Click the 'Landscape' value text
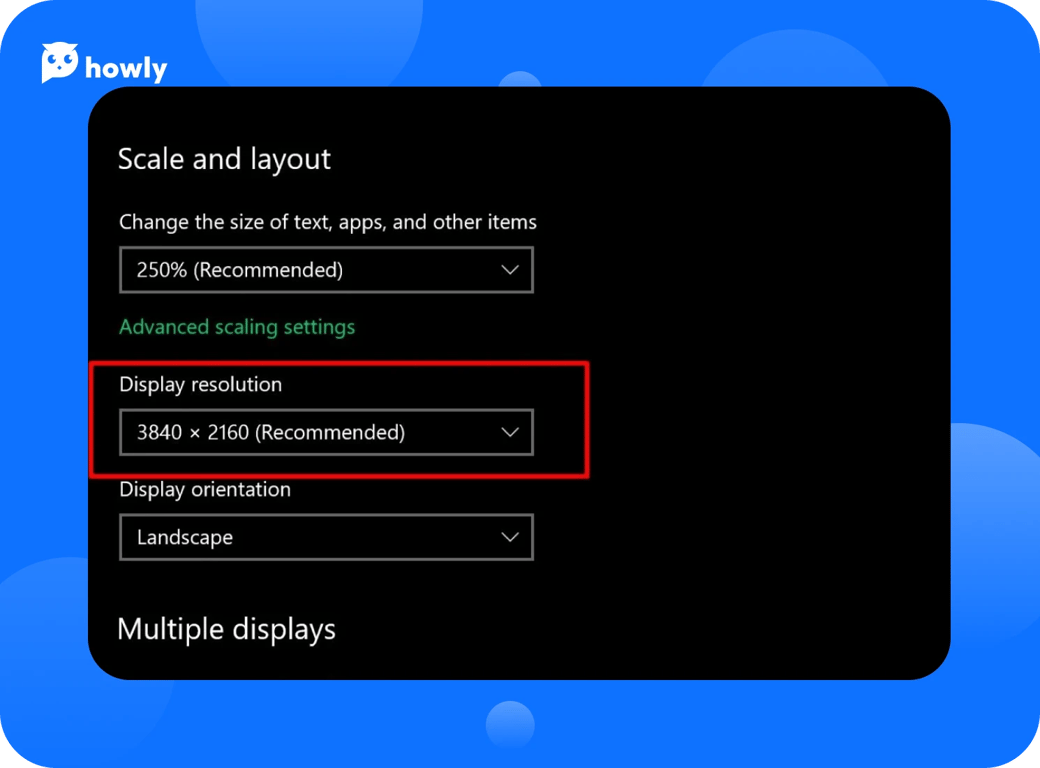 [185, 537]
